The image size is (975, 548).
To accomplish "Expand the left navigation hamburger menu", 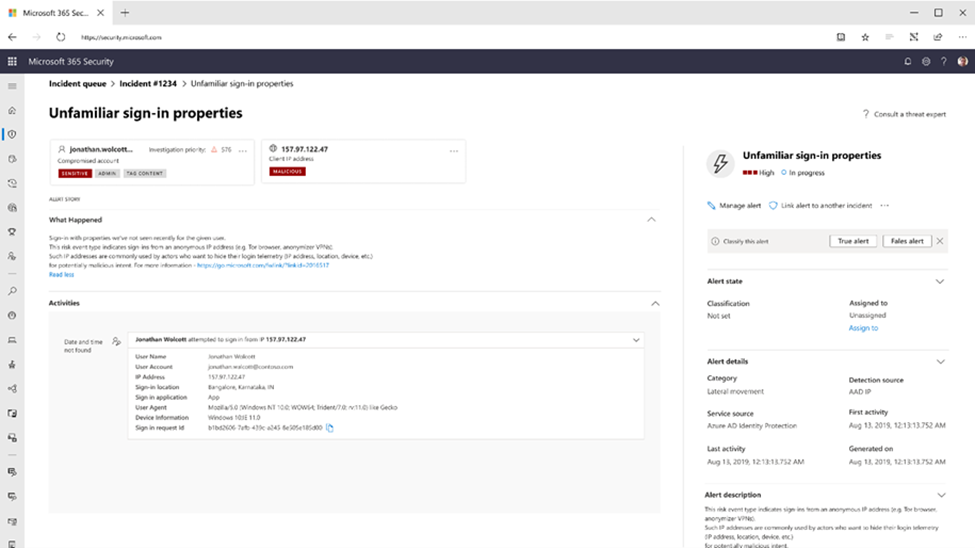I will (x=12, y=86).
